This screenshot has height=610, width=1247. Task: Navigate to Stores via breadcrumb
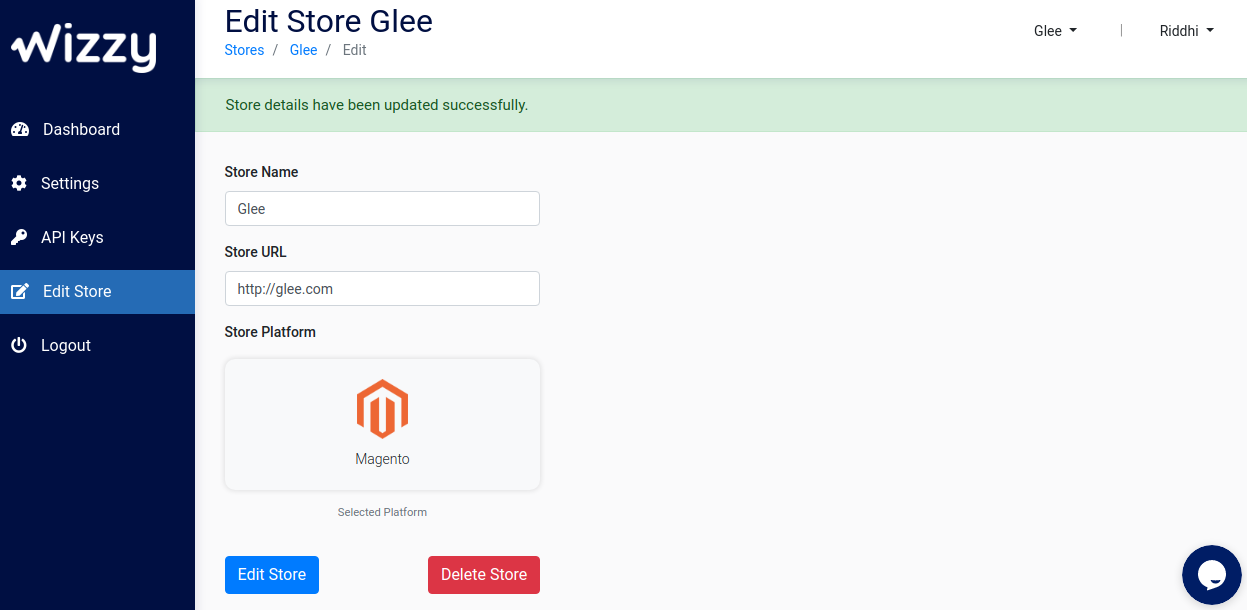pyautogui.click(x=244, y=49)
